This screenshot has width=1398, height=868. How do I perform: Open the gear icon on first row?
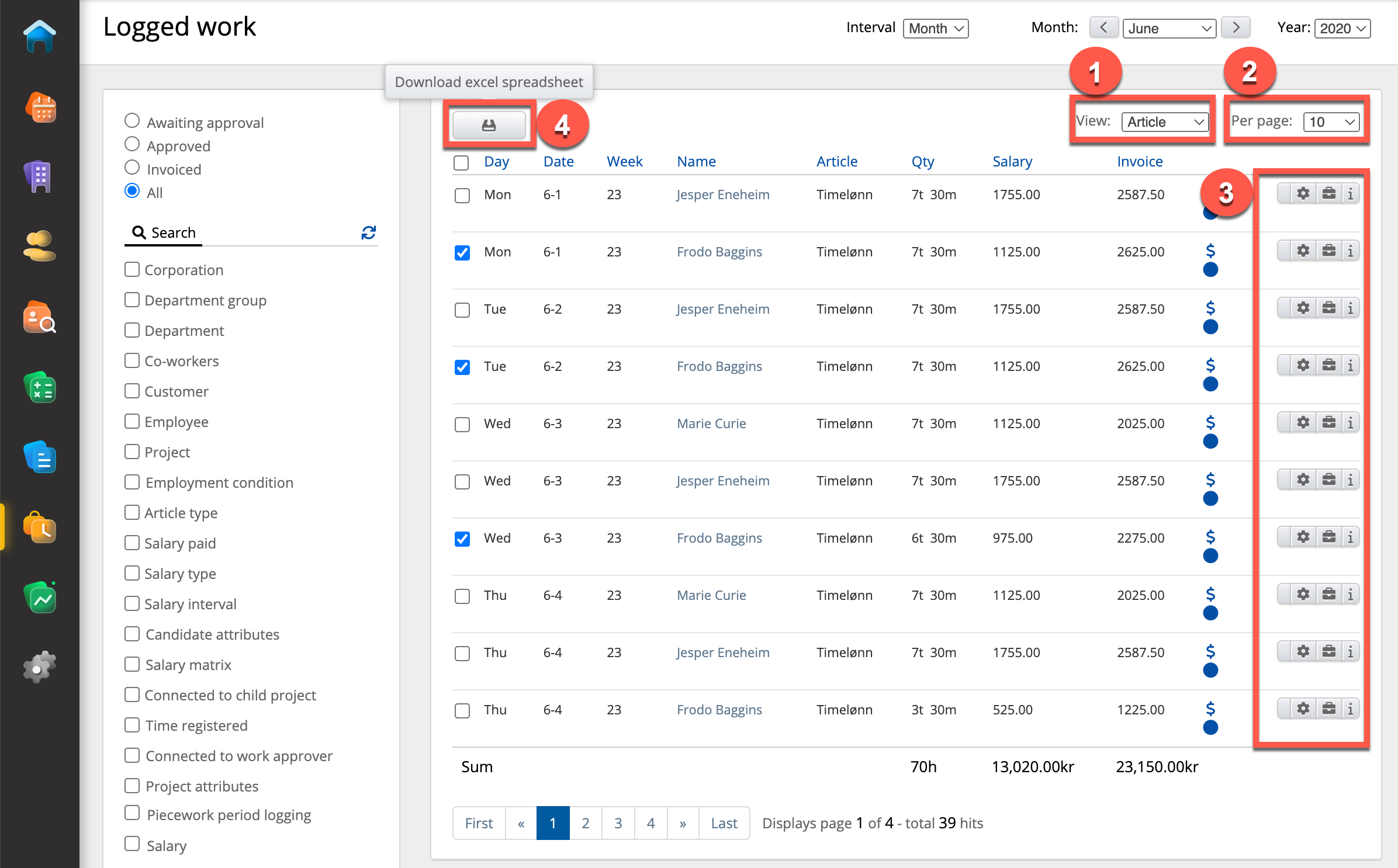[1303, 193]
